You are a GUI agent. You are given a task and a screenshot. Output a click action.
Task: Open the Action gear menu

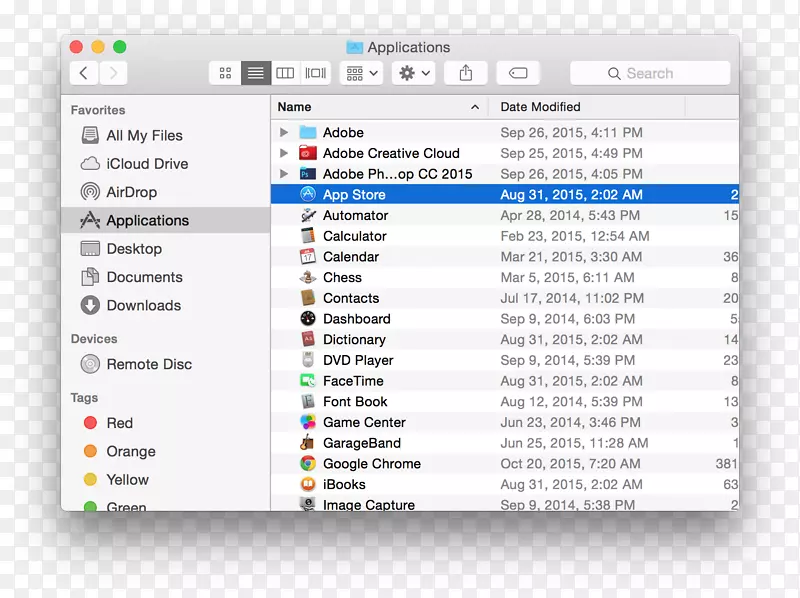tap(414, 73)
